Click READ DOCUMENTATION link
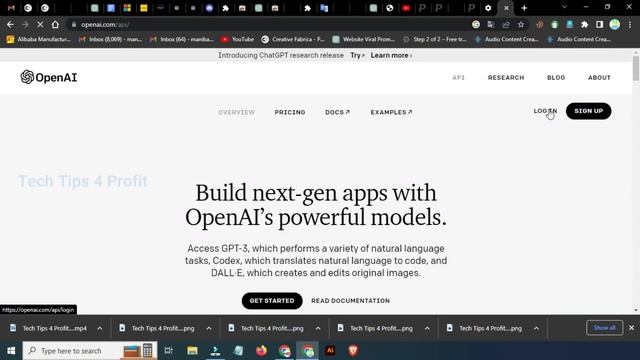 350,301
